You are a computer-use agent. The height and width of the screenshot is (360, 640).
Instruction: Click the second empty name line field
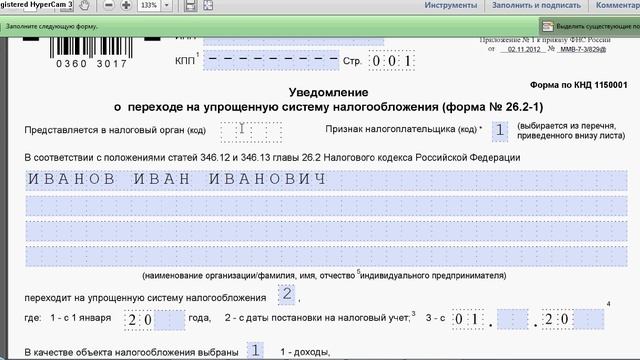coord(326,206)
